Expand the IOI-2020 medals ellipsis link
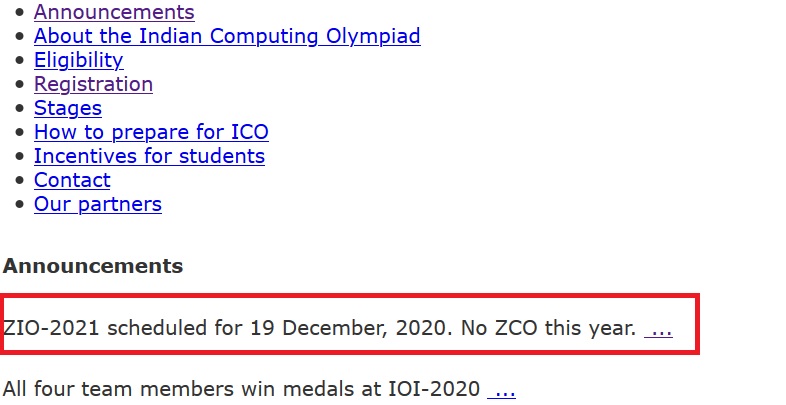 (x=501, y=389)
